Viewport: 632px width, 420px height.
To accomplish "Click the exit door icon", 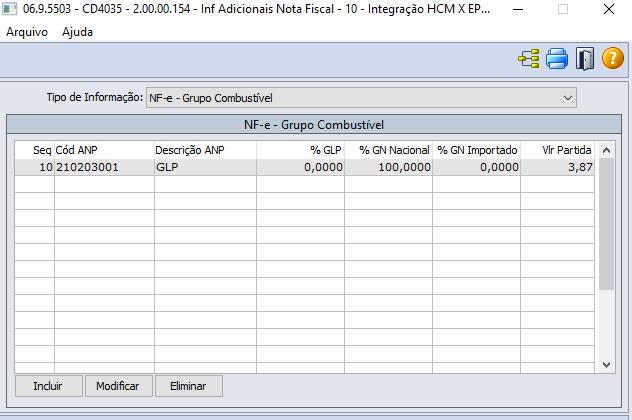I will pos(585,59).
